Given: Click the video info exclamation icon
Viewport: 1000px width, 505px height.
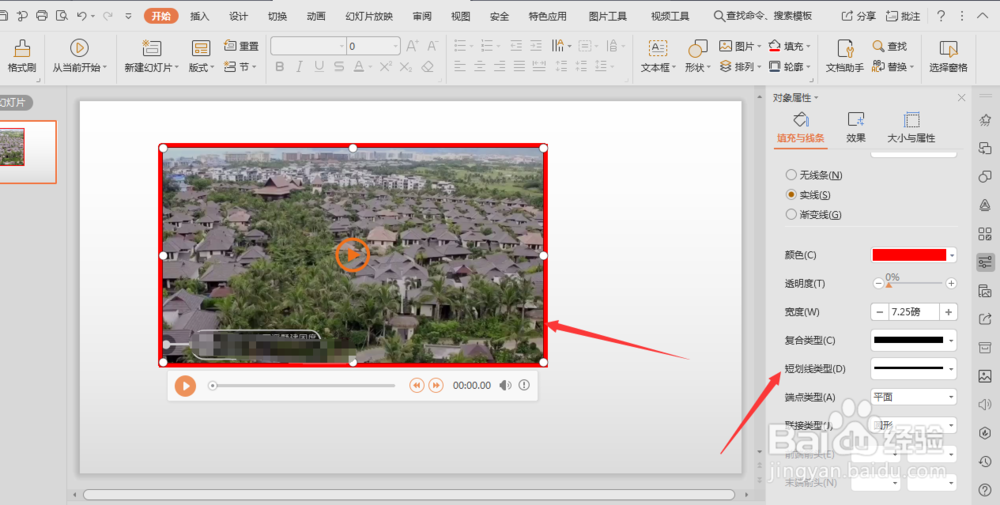Looking at the screenshot, I should point(524,385).
